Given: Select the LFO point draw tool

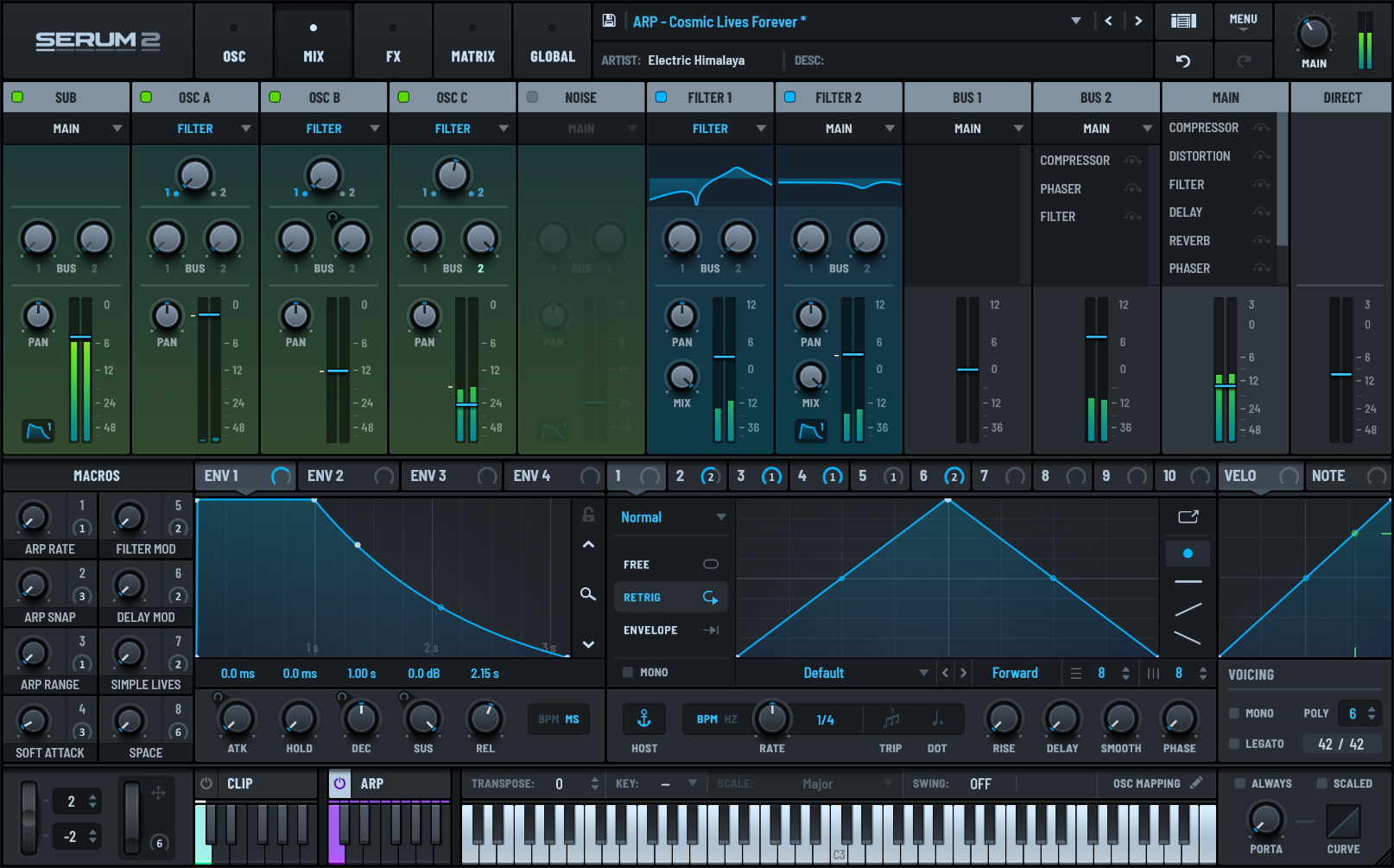Looking at the screenshot, I should tap(1188, 553).
